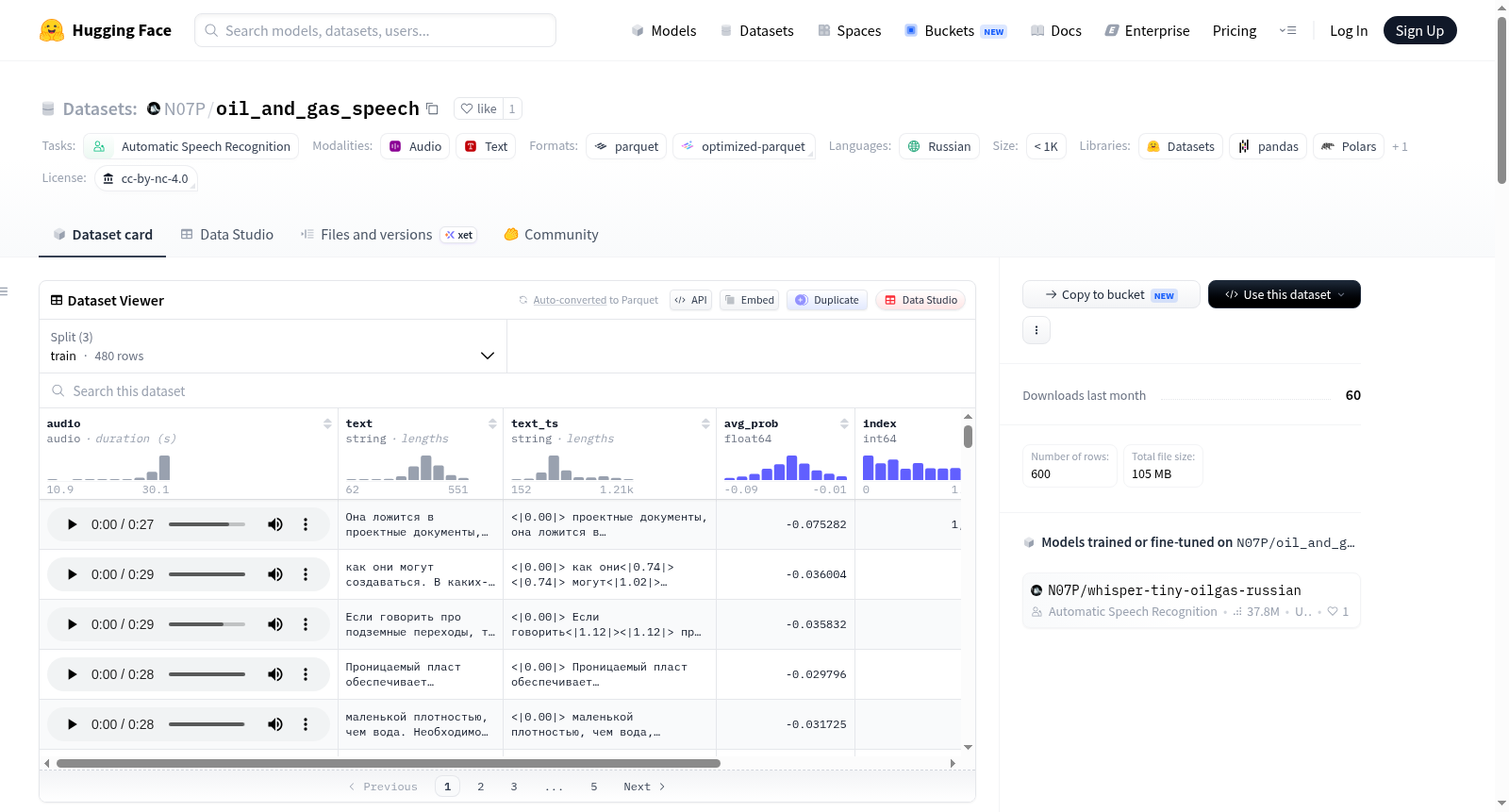Mute the audio in 'Она ложится' row
Viewport: 1509px width, 812px height.
tap(275, 524)
